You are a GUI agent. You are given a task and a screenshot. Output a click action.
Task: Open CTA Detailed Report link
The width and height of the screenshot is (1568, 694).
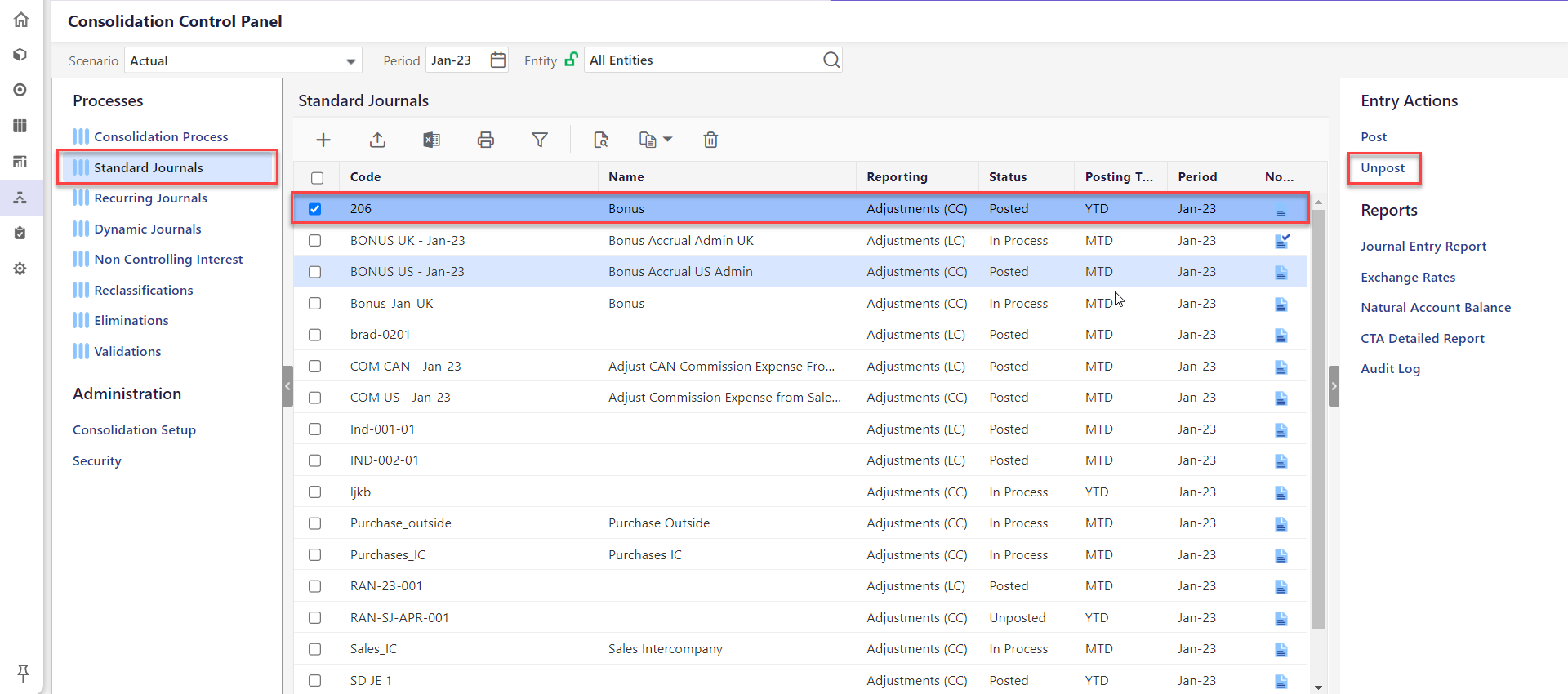[1423, 338]
